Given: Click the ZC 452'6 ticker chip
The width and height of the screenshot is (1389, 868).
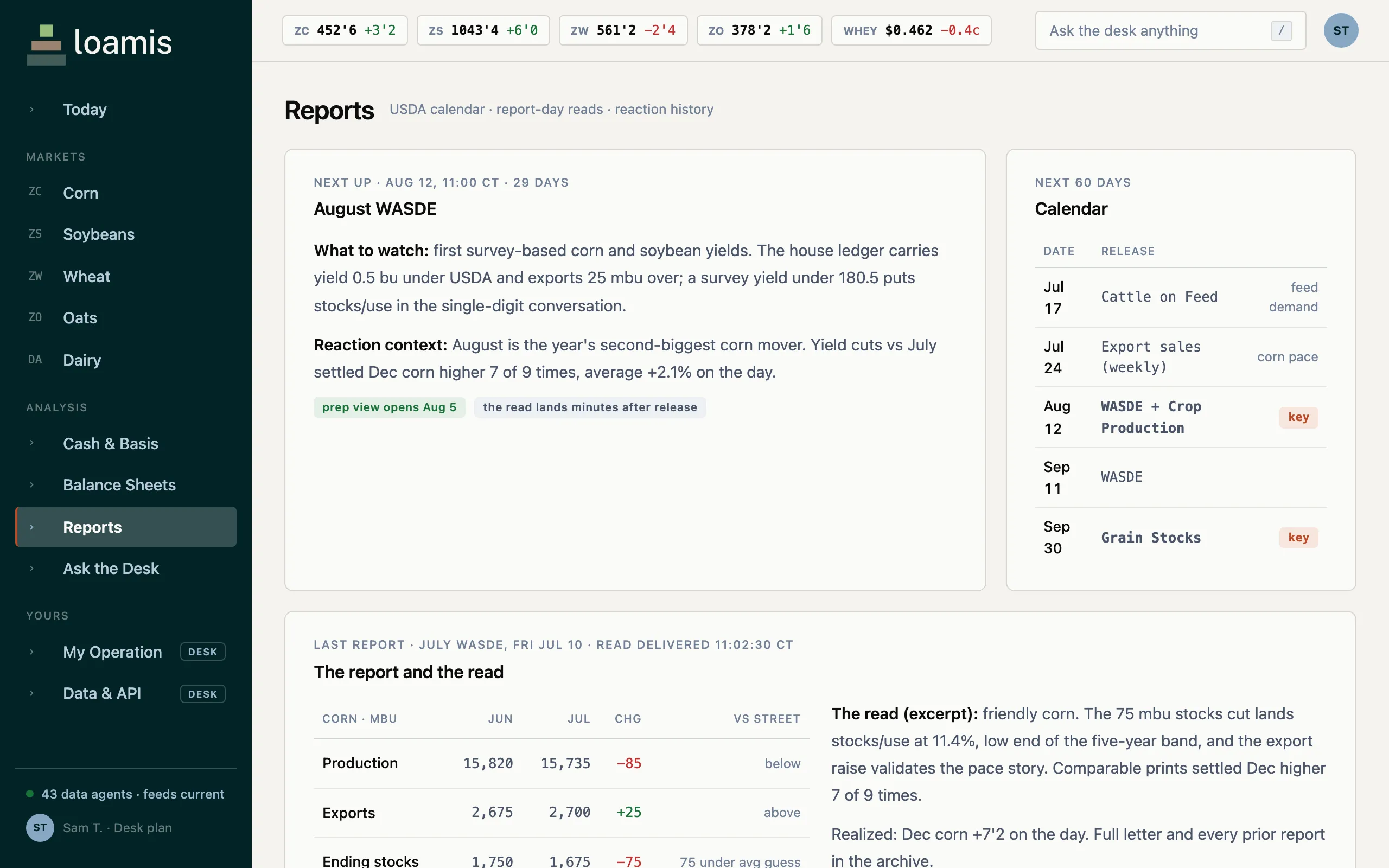Looking at the screenshot, I should [345, 30].
